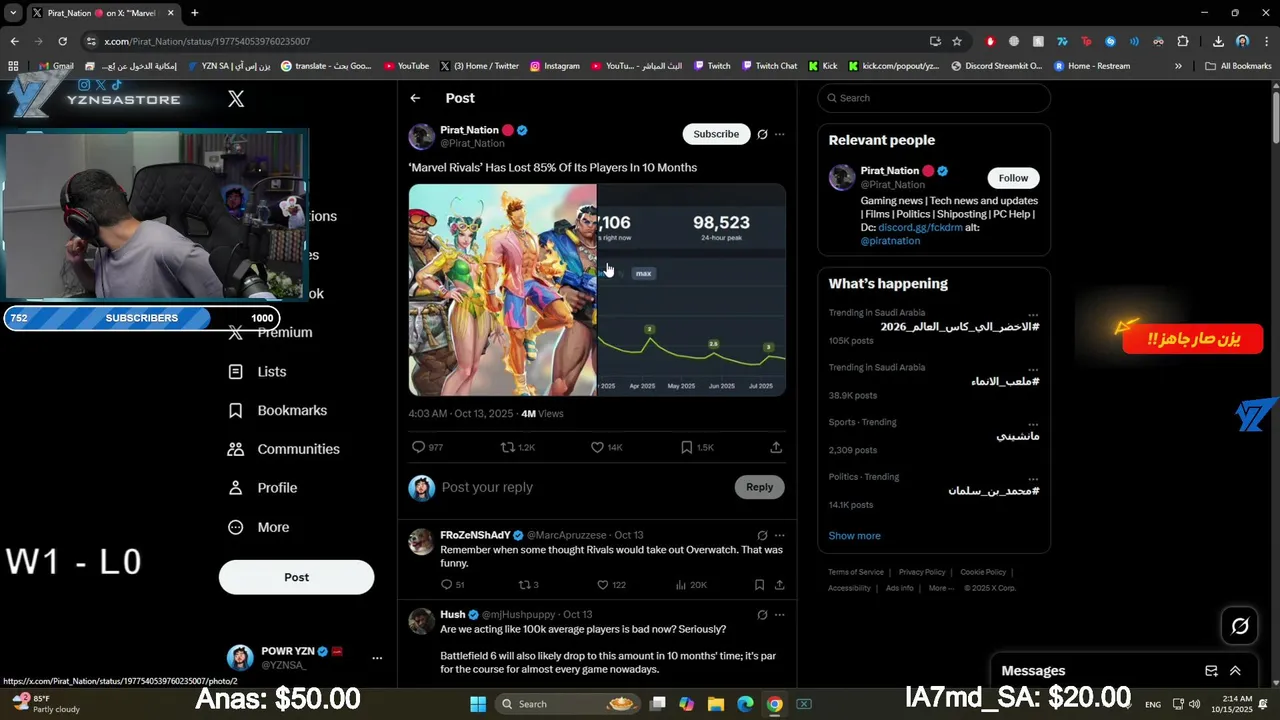
Task: Open Terms of Service link
Action: [856, 572]
